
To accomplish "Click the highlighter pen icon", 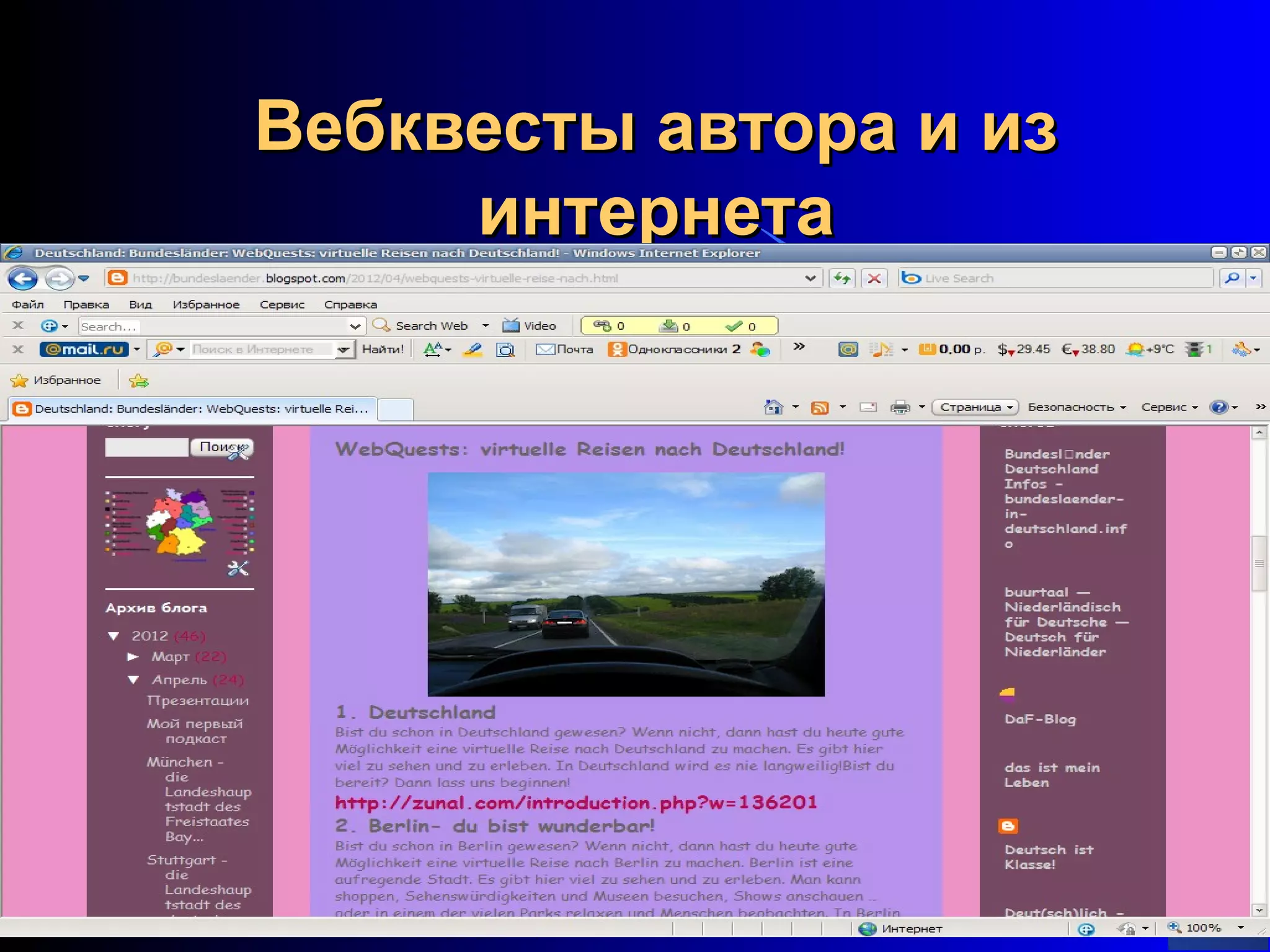I will coord(473,350).
